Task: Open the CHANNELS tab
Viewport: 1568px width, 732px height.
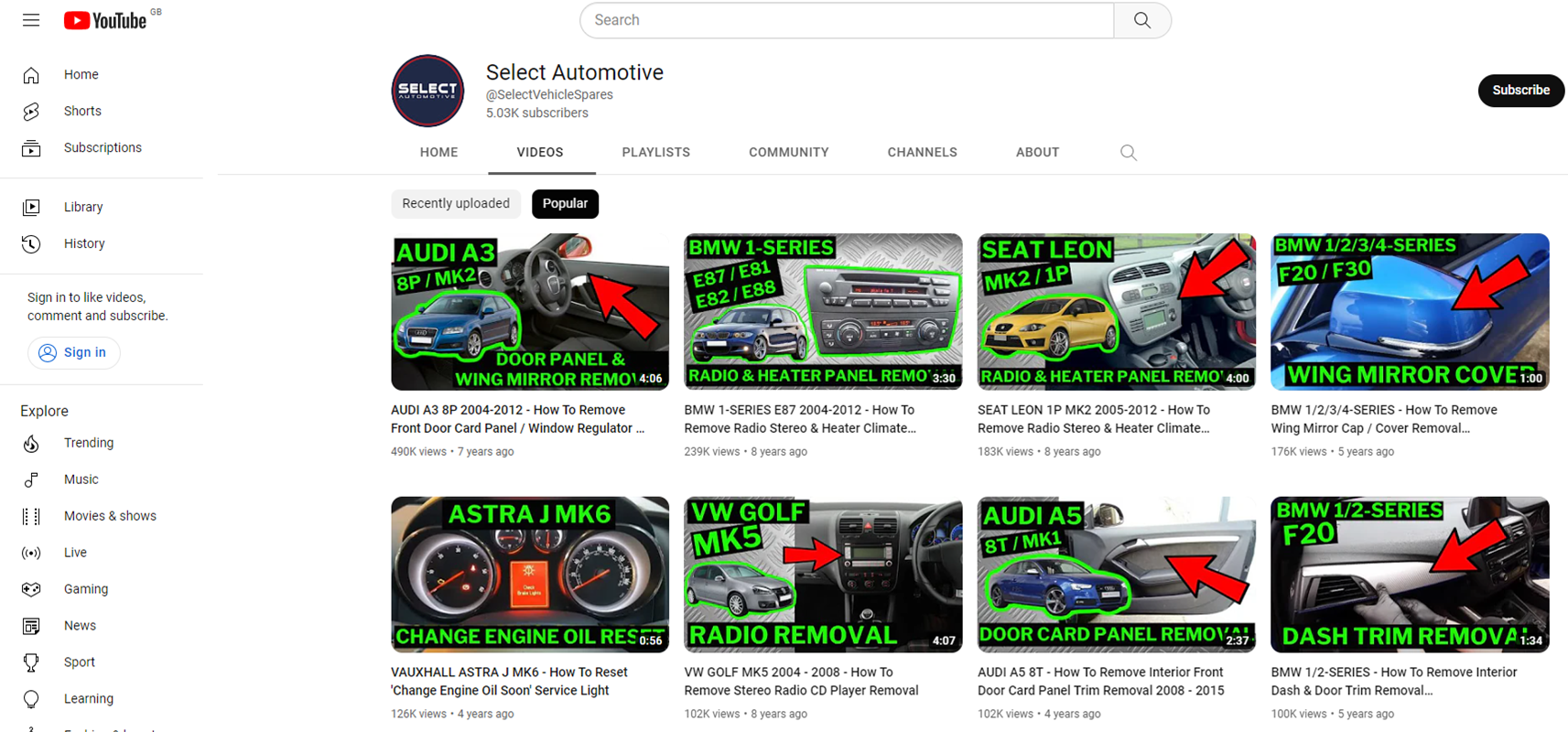Action: pos(923,153)
